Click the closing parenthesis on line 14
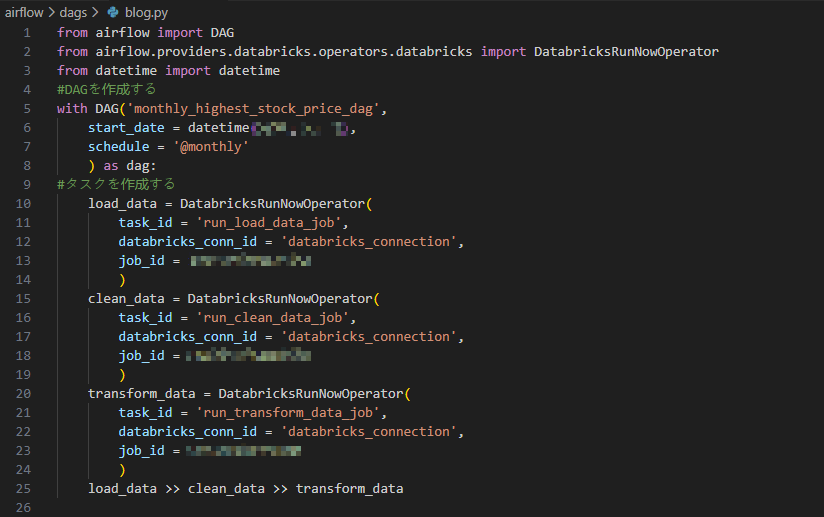This screenshot has height=517, width=824. 122,280
